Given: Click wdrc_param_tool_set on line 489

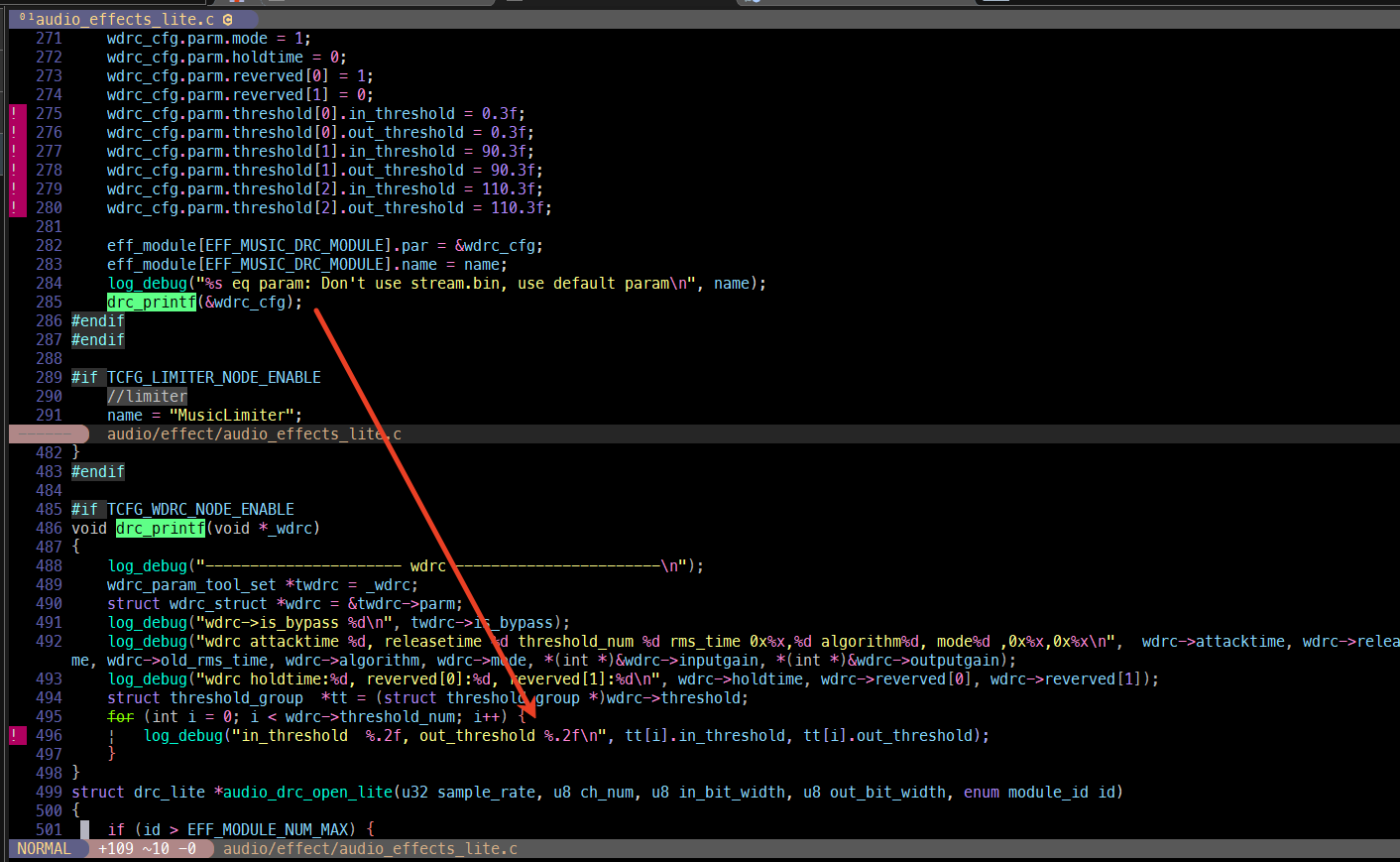Looking at the screenshot, I should tap(191, 585).
